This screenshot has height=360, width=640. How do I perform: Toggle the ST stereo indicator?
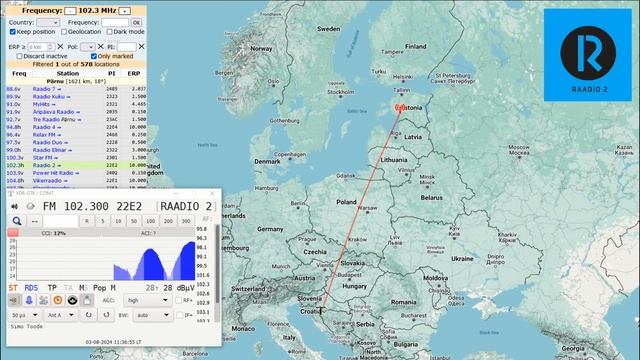[13, 288]
